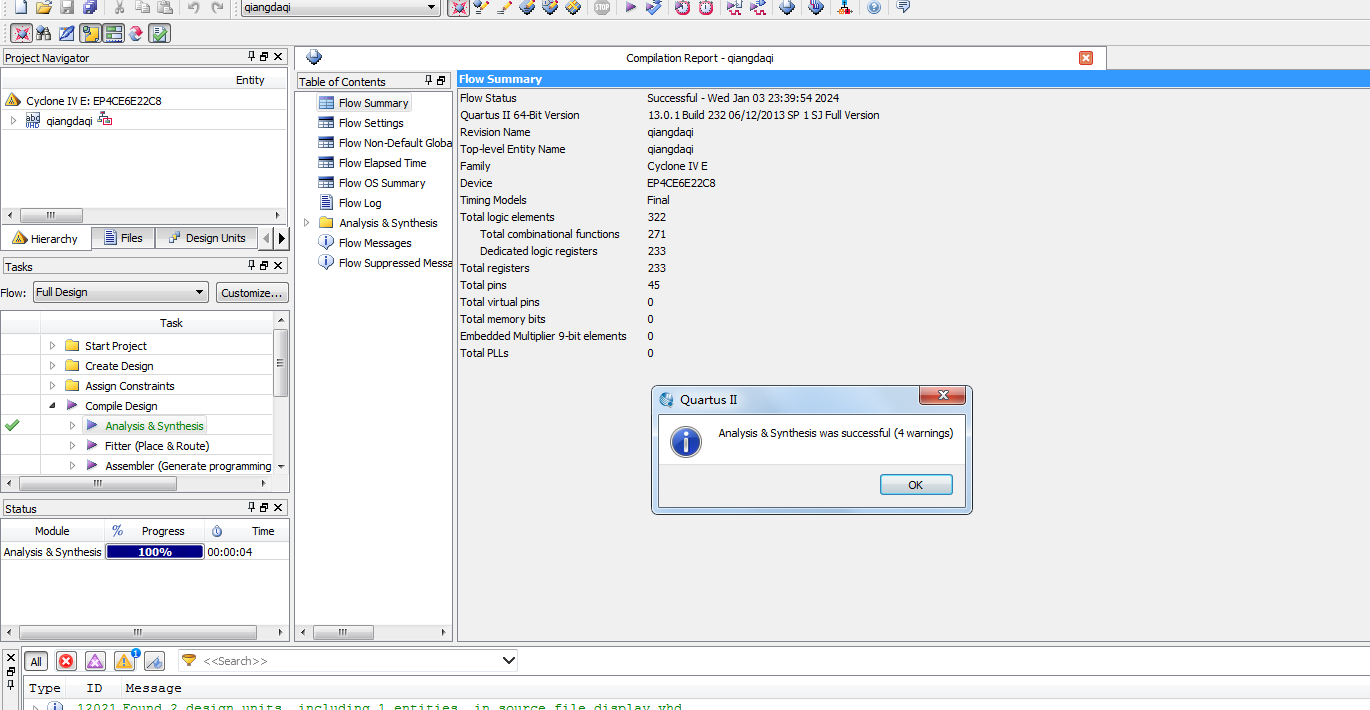Filter messages by Error icon
The image size is (1370, 710).
click(x=66, y=661)
